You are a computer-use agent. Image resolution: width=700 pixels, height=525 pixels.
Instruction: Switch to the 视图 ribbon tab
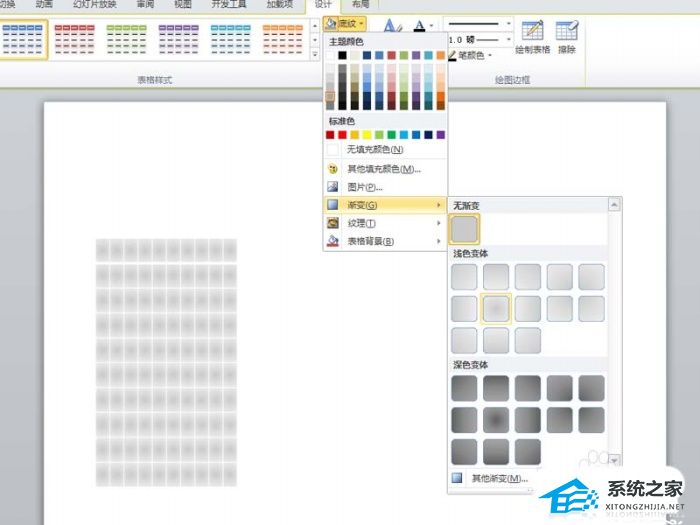[x=183, y=4]
